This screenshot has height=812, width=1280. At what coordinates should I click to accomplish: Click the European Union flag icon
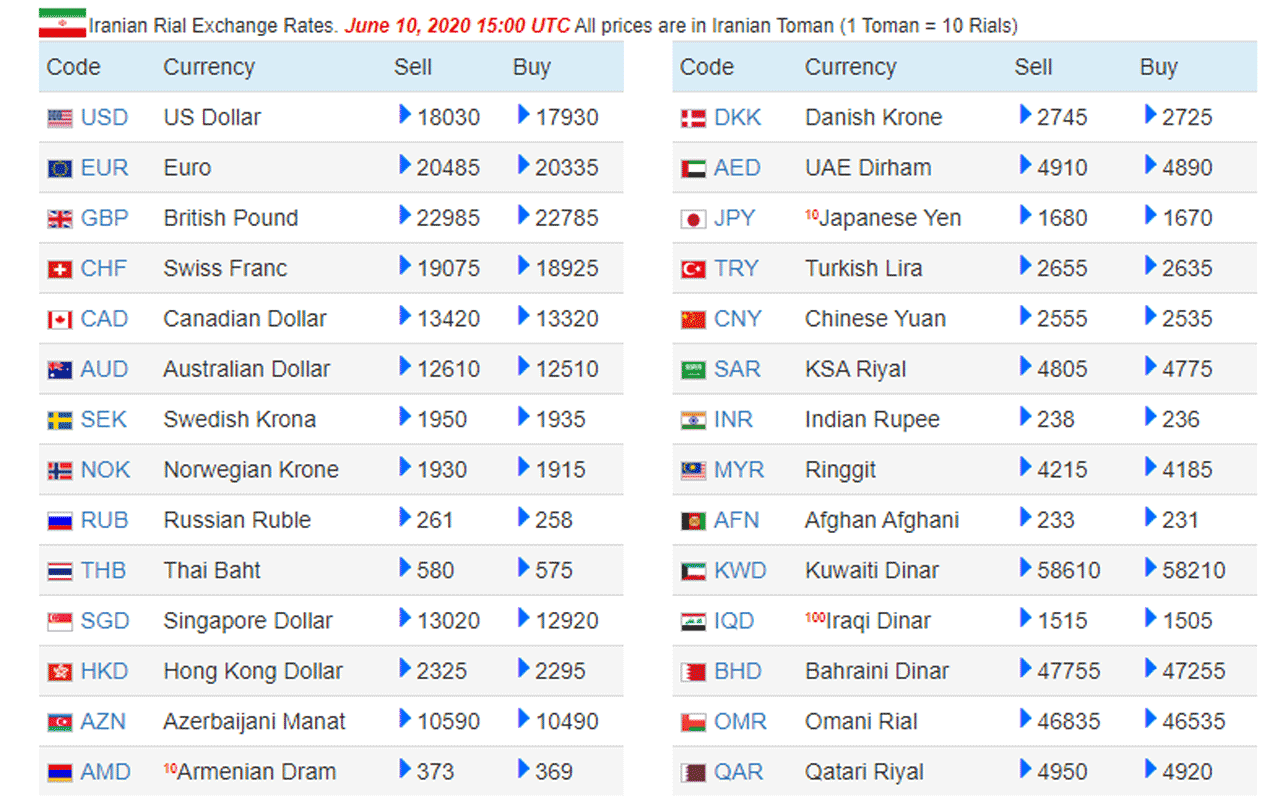coord(60,169)
